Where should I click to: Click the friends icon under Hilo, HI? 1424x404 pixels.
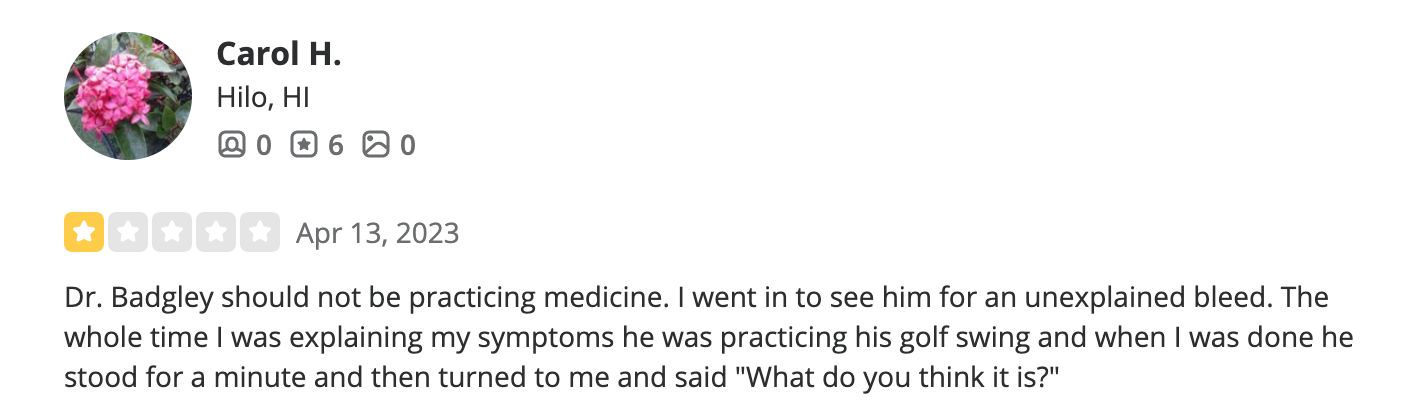coord(231,146)
